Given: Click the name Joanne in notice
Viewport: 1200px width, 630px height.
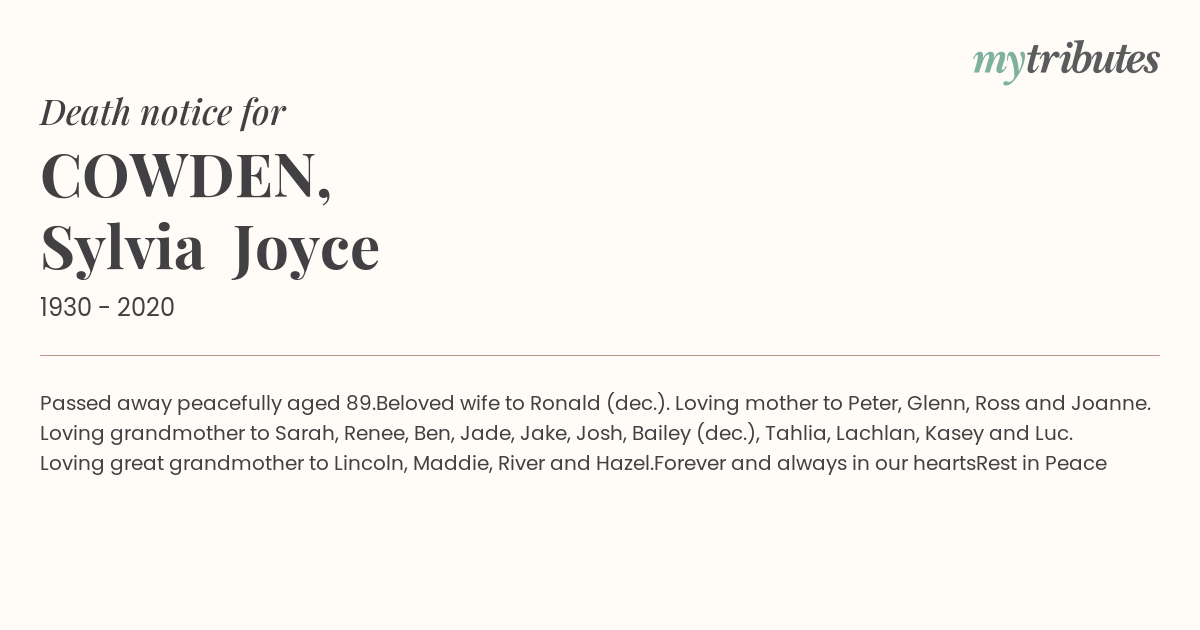Looking at the screenshot, I should click(x=1108, y=404).
